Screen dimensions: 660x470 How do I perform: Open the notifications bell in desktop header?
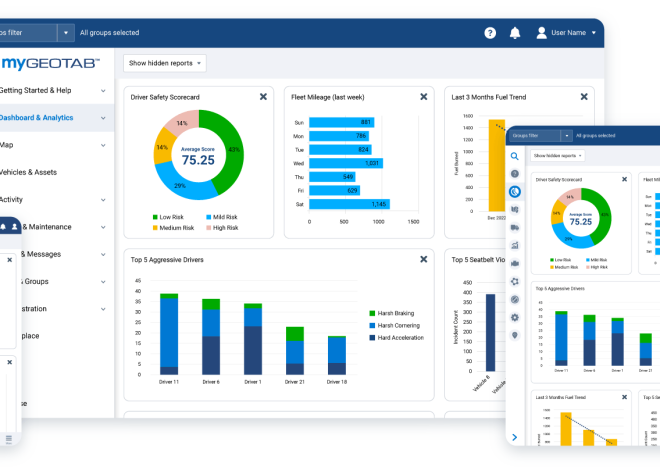515,33
